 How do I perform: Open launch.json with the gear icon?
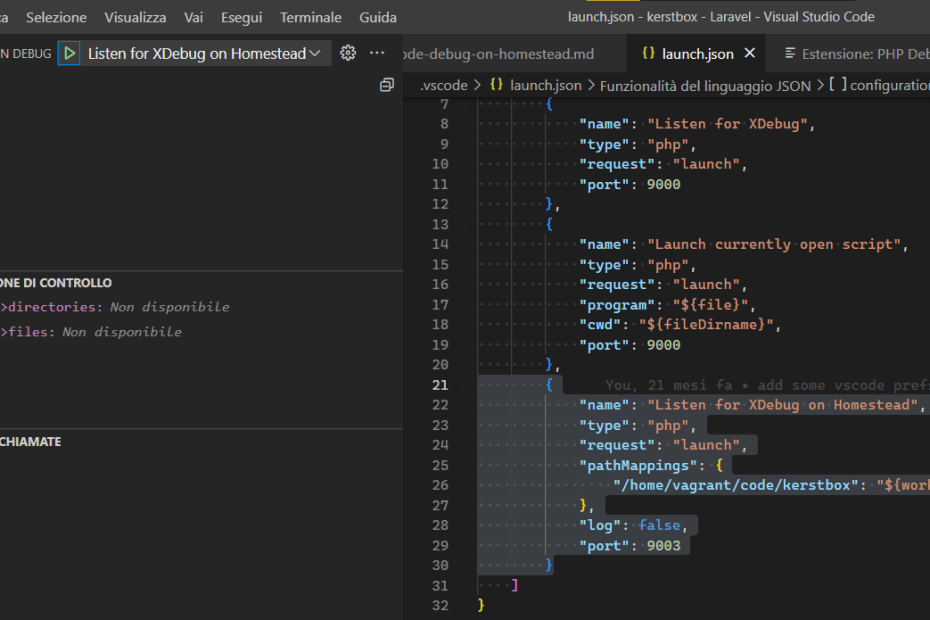[x=348, y=53]
